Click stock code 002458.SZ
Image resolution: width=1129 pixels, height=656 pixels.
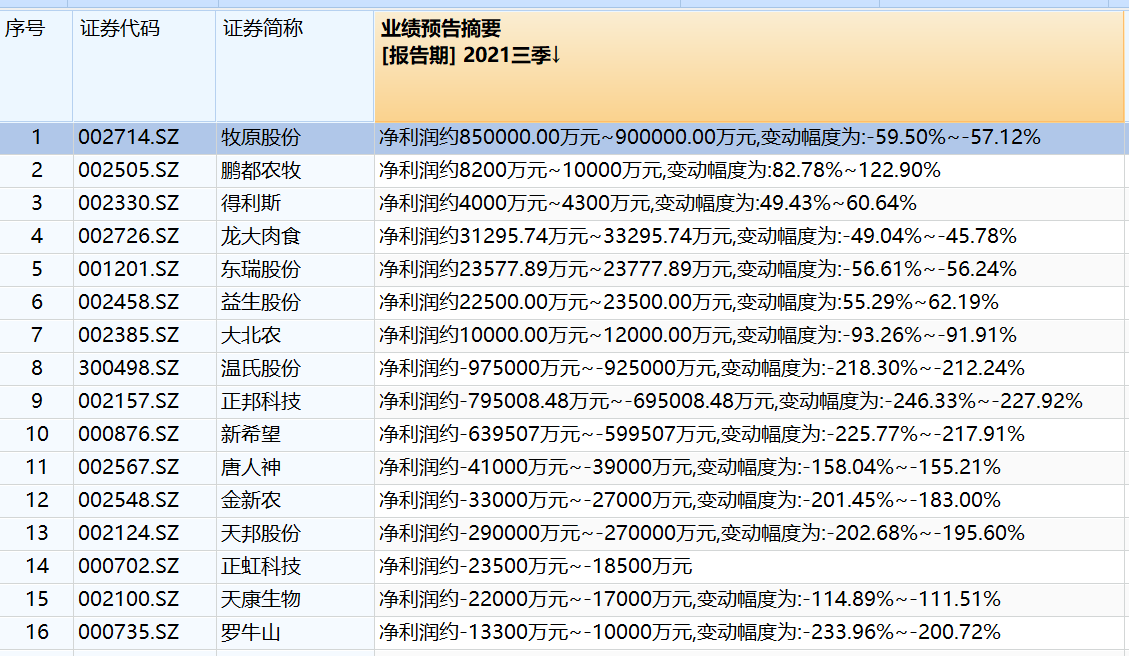[128, 302]
